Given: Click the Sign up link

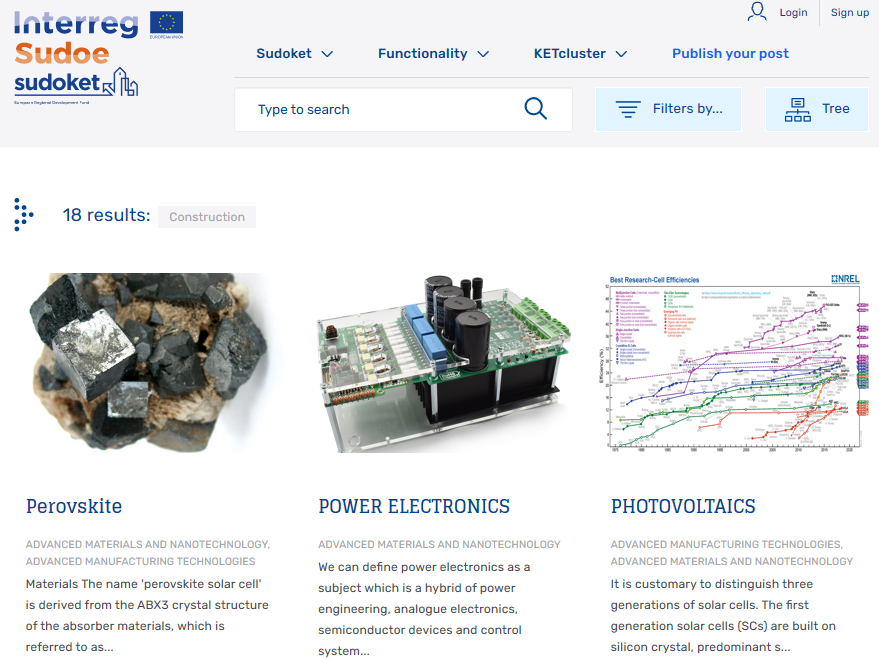Looking at the screenshot, I should [x=850, y=13].
